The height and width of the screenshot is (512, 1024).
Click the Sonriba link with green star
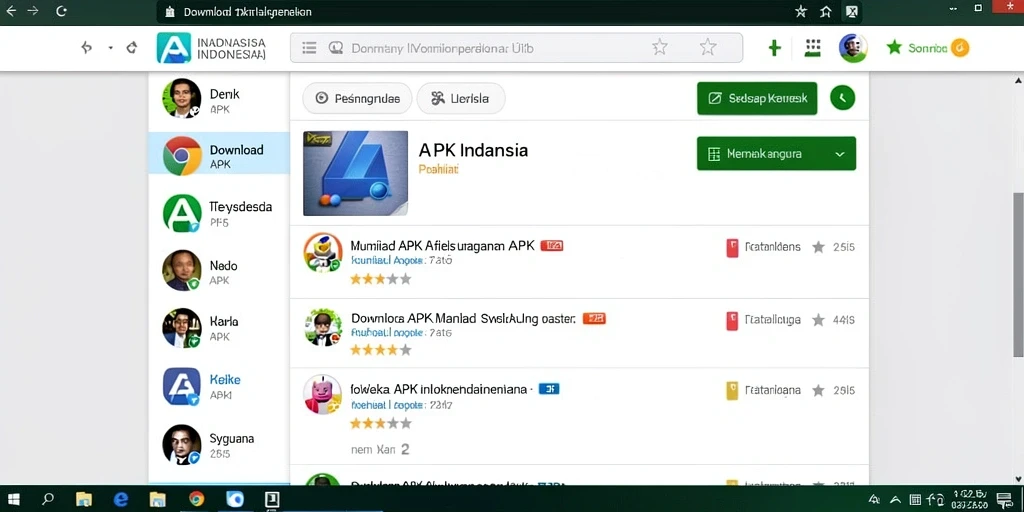point(917,48)
